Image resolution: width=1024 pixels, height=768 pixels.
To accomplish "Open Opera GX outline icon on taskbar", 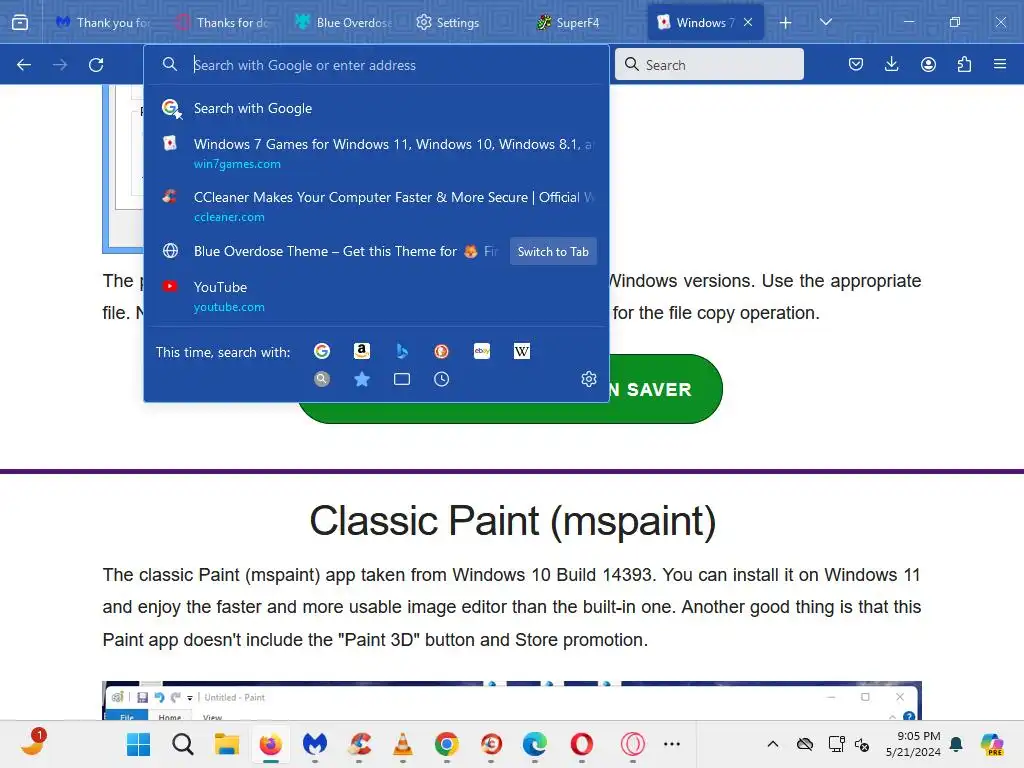I will tap(632, 744).
